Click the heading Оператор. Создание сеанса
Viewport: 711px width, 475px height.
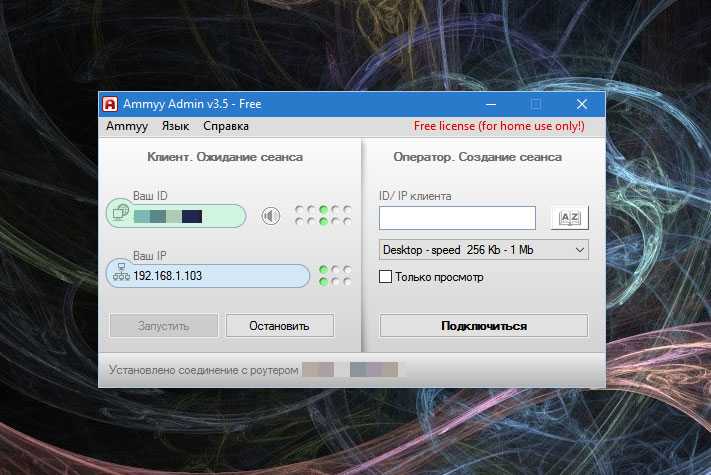(x=477, y=157)
